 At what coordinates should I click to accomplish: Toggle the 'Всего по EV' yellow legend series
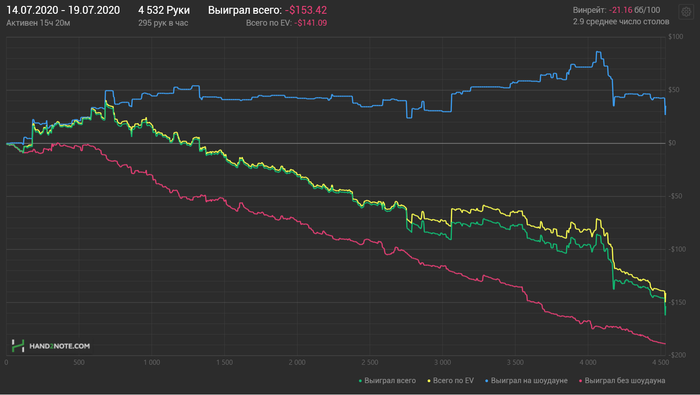pos(450,381)
